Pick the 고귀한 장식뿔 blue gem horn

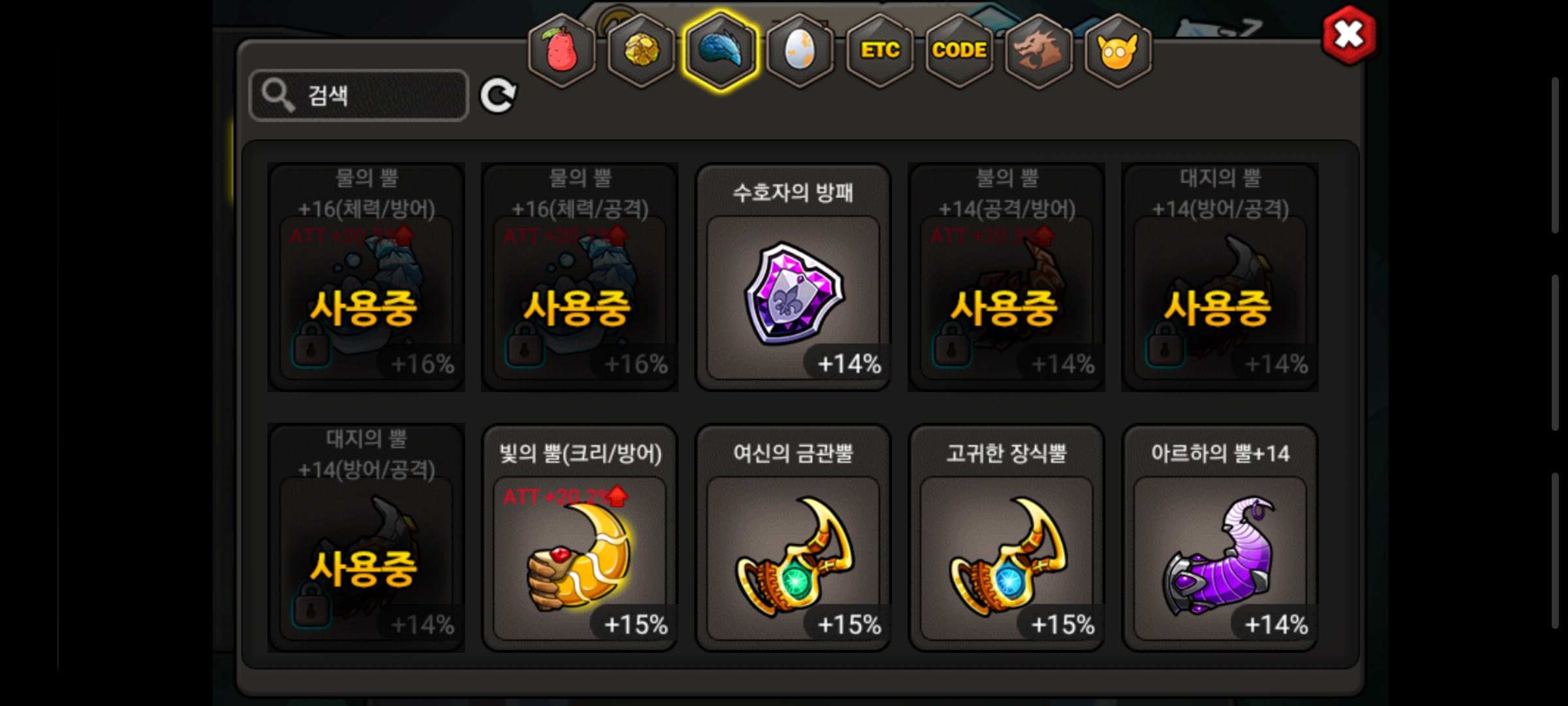coord(1006,538)
